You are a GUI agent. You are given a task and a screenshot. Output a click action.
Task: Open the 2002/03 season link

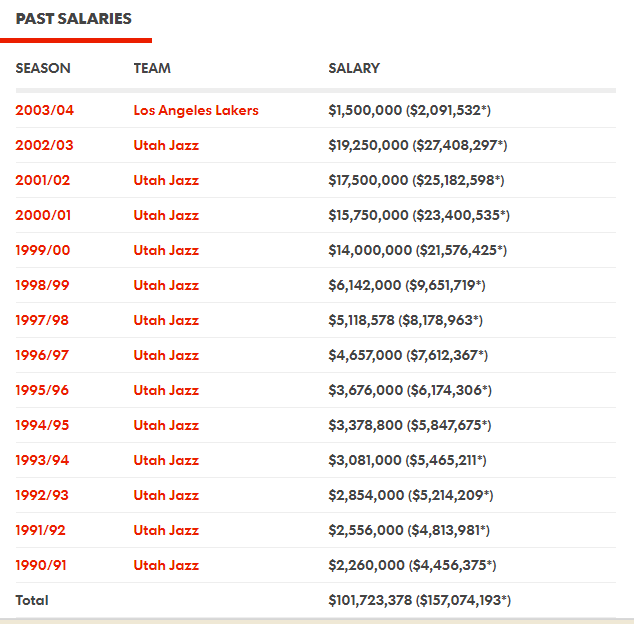point(44,145)
